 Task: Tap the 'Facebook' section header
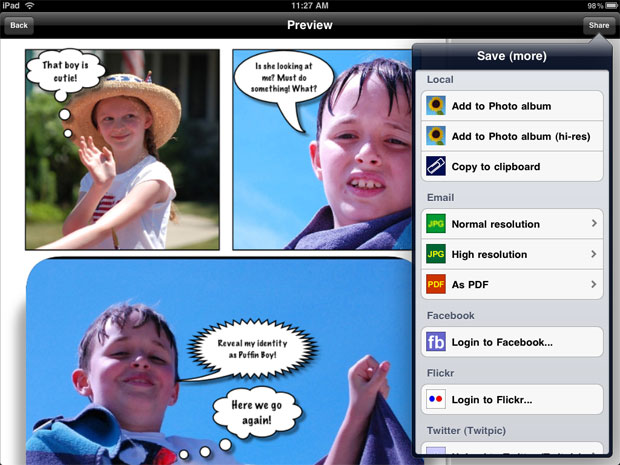coord(450,316)
